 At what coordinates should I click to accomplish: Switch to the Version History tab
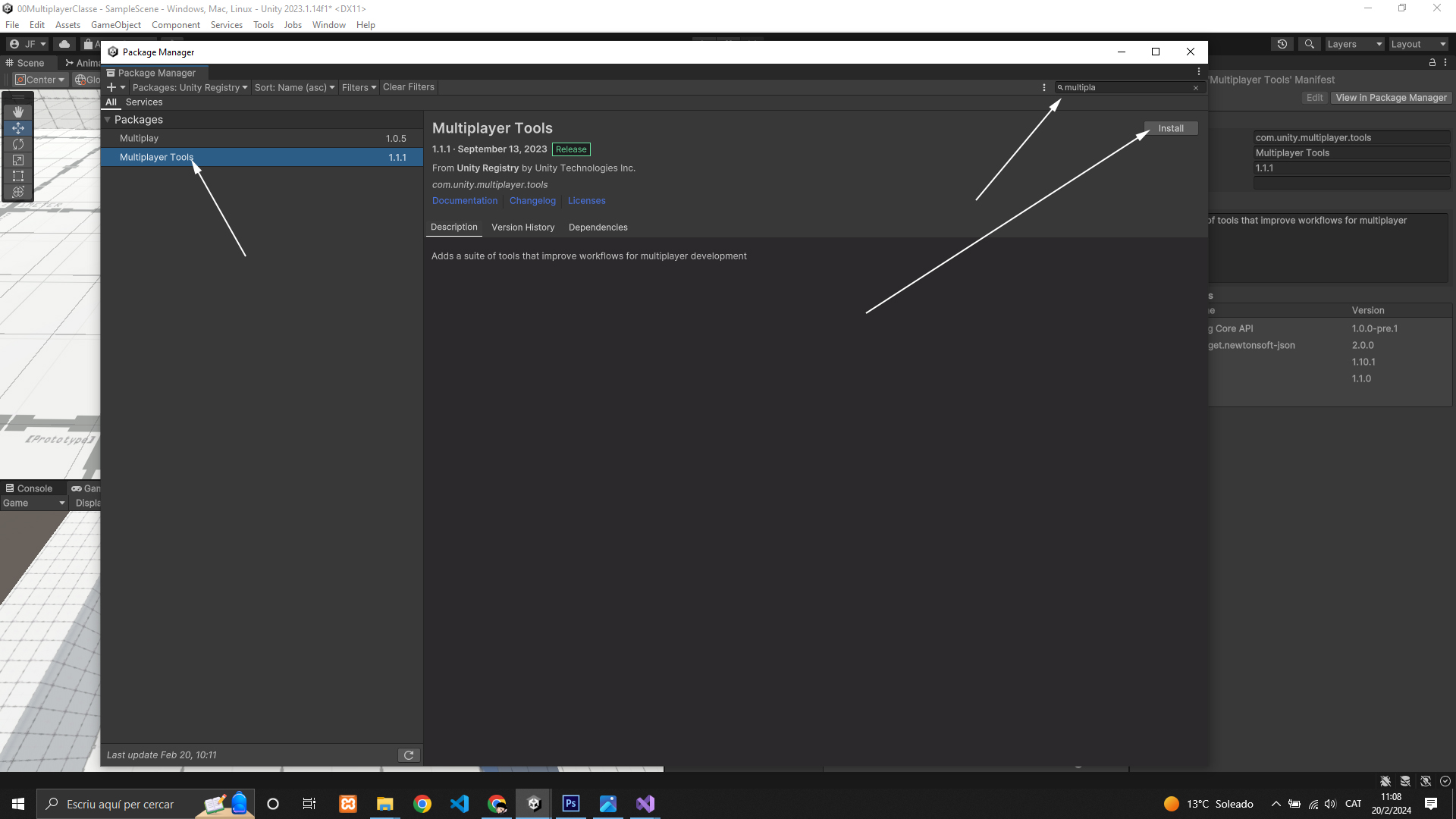(522, 227)
